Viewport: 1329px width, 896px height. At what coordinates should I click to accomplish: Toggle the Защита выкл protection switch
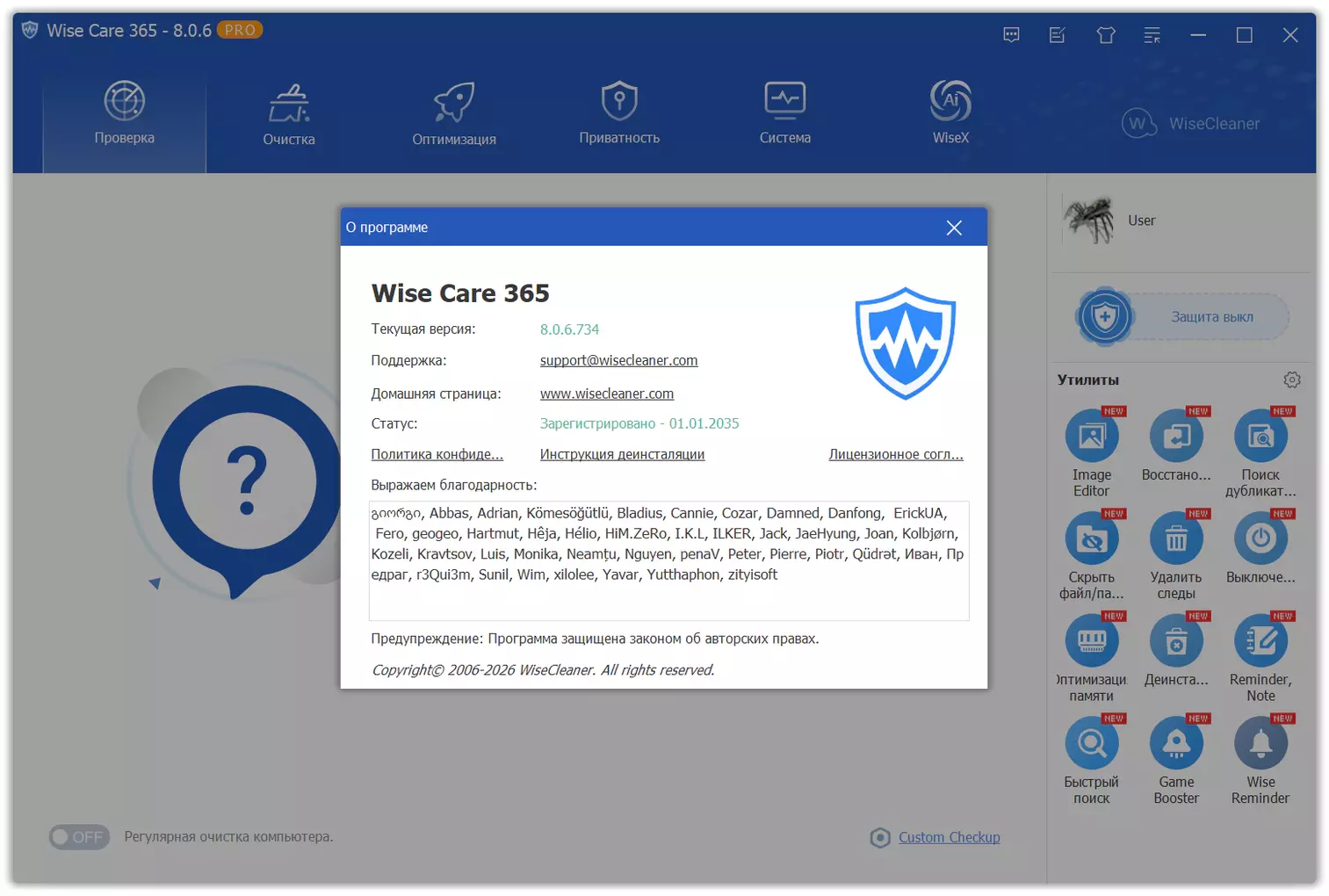pos(1182,317)
